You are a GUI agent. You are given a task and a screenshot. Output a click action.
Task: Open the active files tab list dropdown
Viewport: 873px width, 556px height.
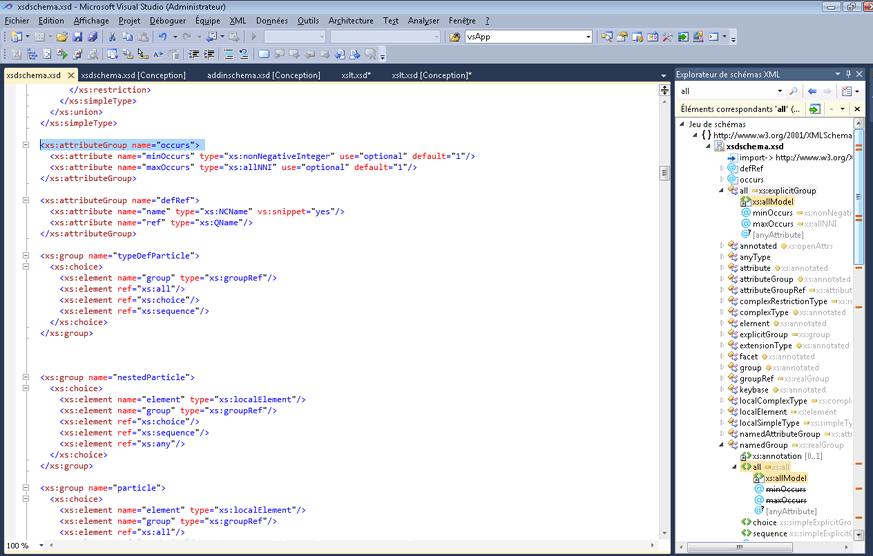664,75
